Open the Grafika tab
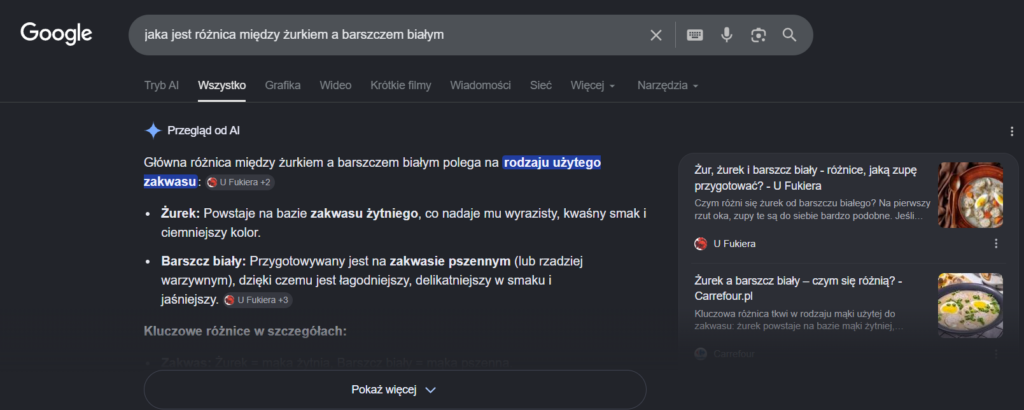Screen dimensions: 1024x410 pos(283,86)
